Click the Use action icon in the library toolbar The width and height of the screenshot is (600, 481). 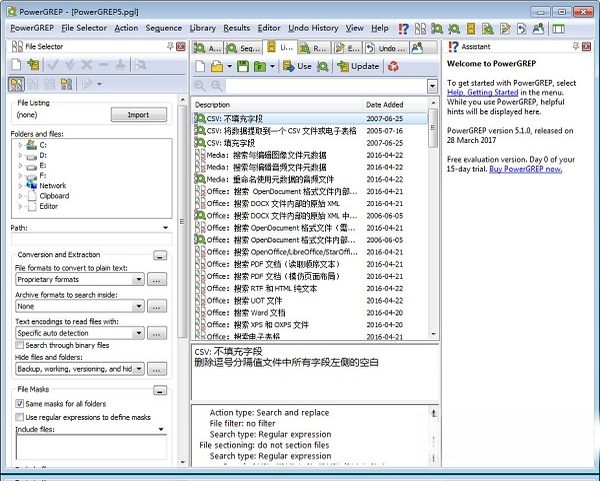(x=297, y=66)
